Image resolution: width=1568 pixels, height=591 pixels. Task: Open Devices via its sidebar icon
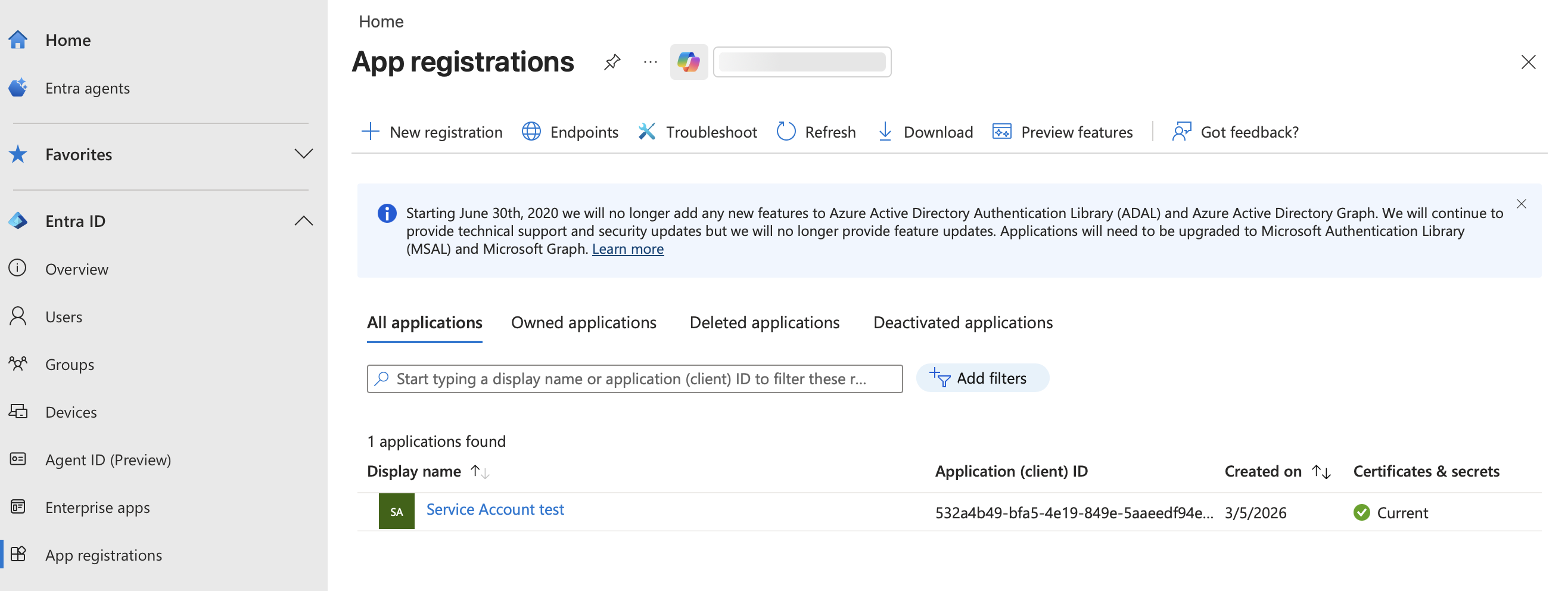pyautogui.click(x=18, y=412)
